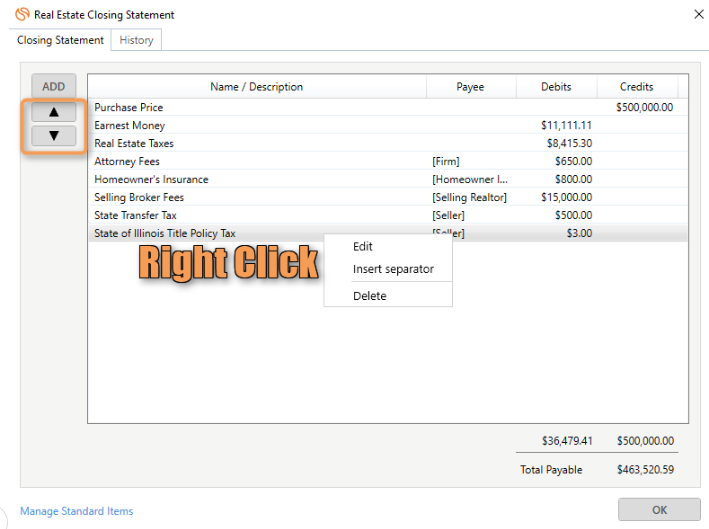Screen dimensions: 709x529
Task: Select the Attorney Fees row
Action: (x=127, y=162)
